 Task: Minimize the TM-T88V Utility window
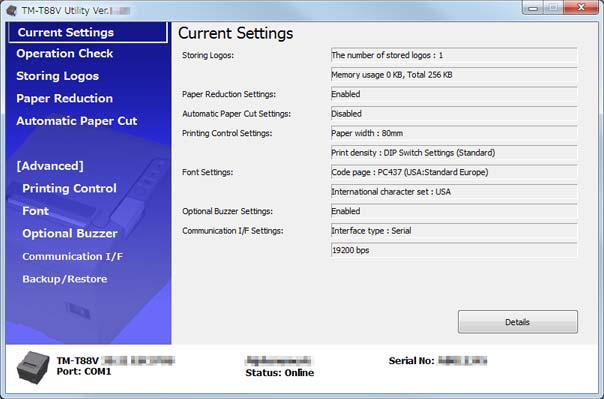pyautogui.click(x=533, y=8)
